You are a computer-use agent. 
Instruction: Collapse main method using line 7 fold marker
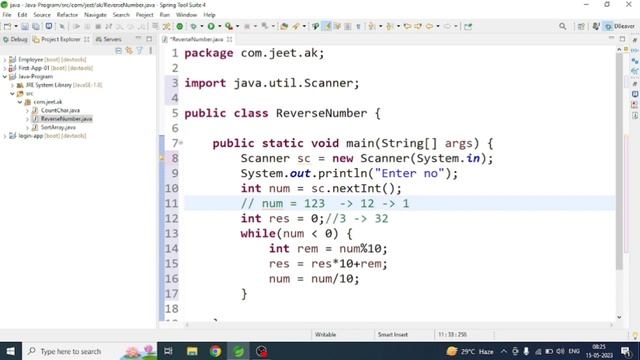[x=181, y=143]
